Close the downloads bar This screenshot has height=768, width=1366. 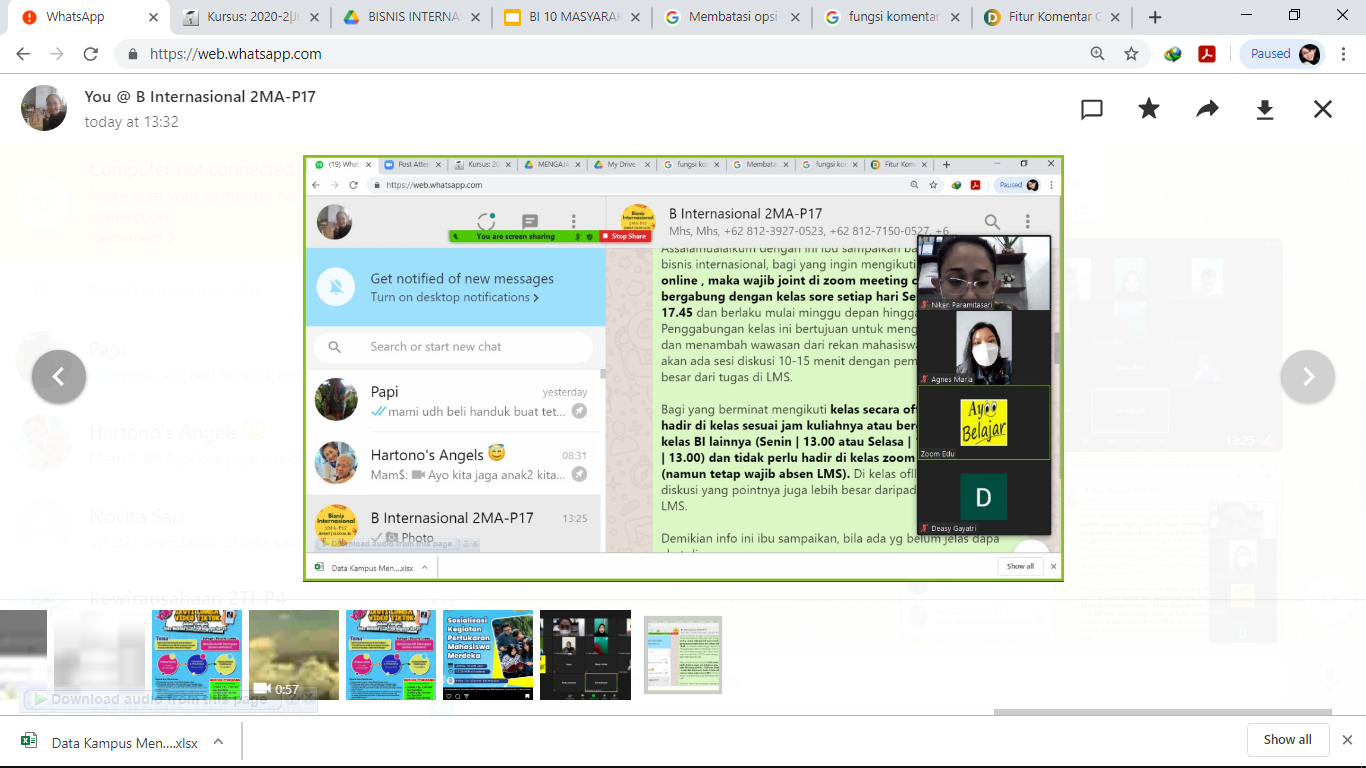click(x=1347, y=740)
